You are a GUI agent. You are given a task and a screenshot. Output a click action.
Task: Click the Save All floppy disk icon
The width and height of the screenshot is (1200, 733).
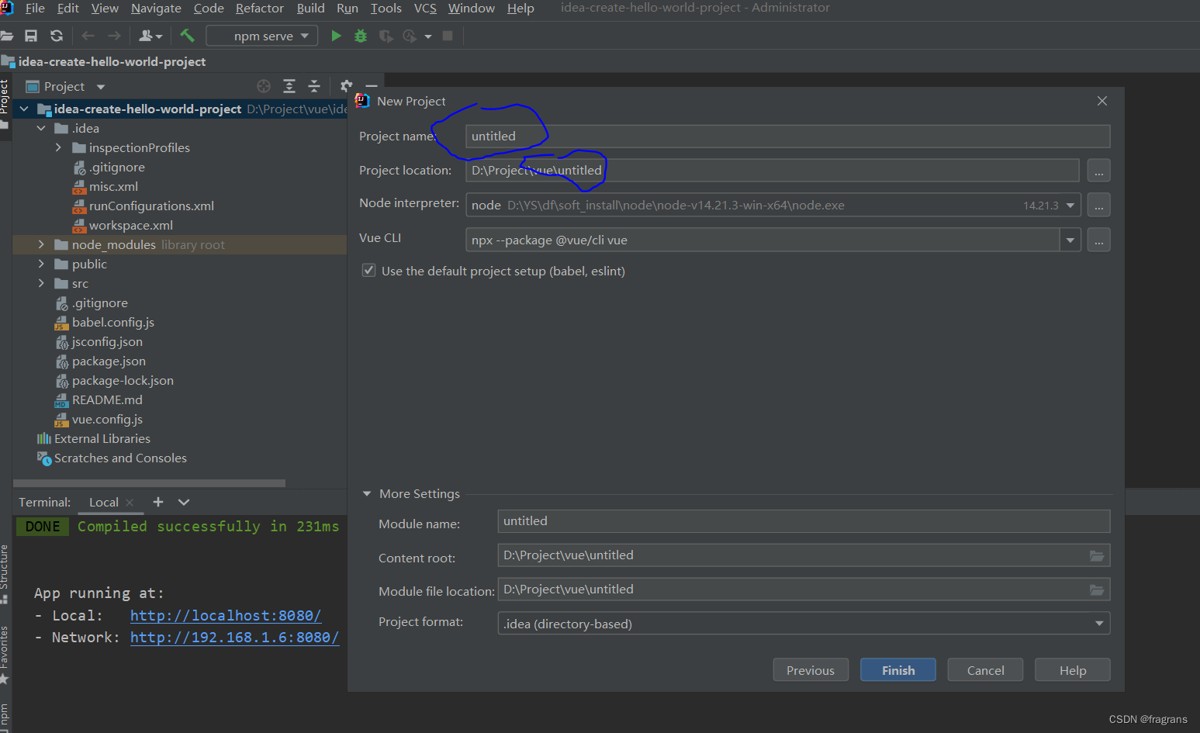31,36
